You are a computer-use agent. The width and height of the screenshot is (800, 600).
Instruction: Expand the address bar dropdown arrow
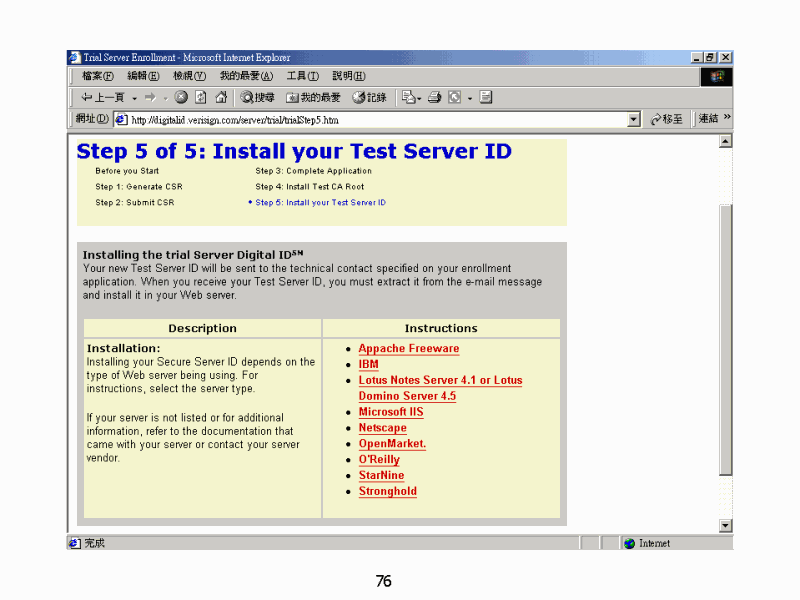[633, 119]
